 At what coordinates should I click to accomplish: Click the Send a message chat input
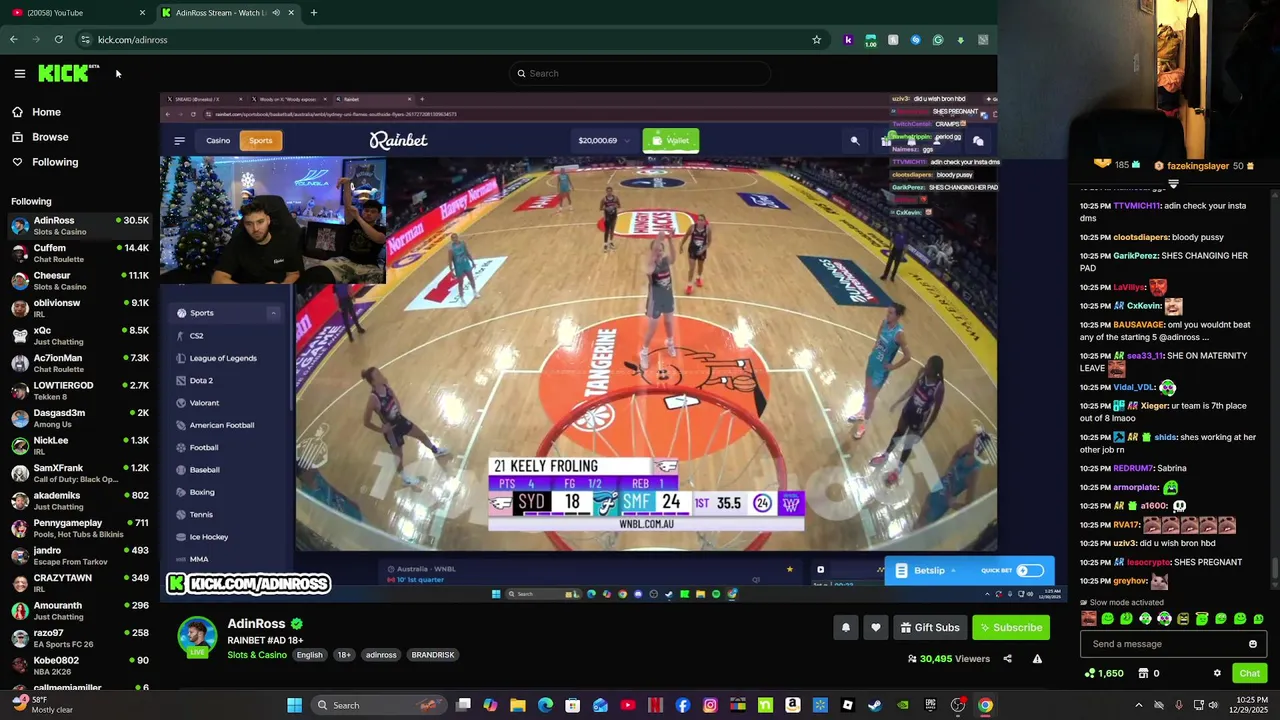[x=1172, y=644]
